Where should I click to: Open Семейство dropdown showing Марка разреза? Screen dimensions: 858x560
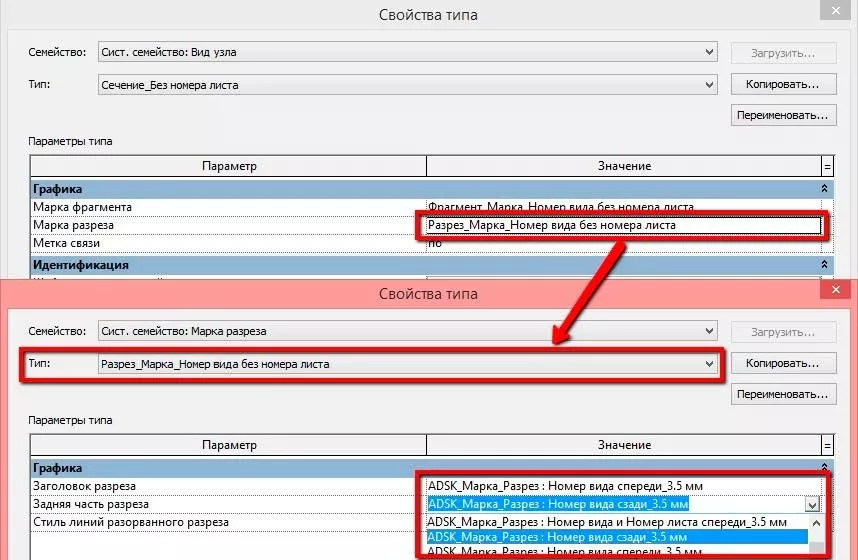[408, 331]
